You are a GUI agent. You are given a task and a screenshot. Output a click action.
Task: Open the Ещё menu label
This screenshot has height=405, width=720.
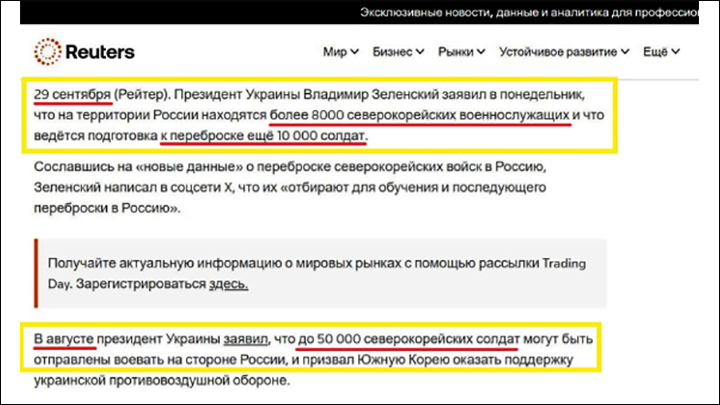655,52
